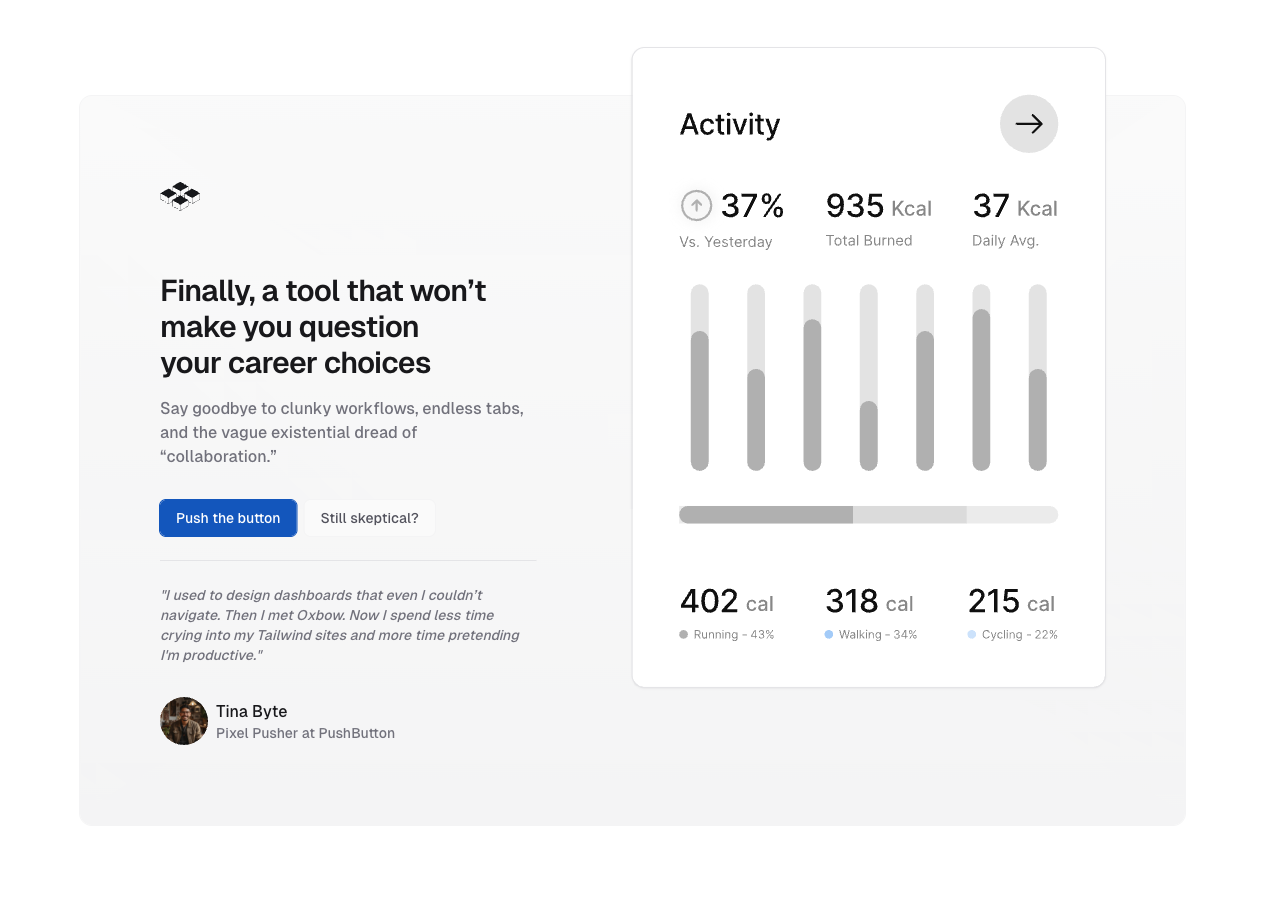Click the light blue Cycling legend dot
The image size is (1265, 921).
(972, 635)
